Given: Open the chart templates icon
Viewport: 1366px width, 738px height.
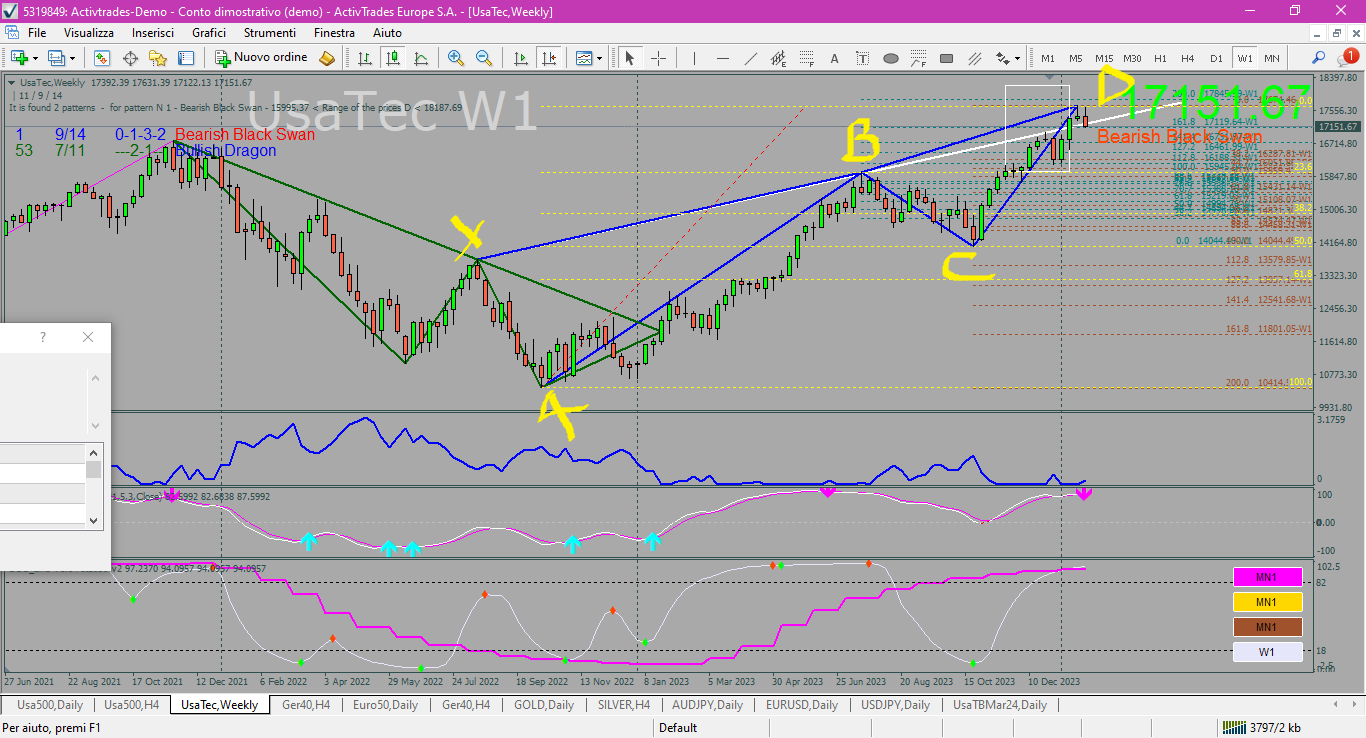Looking at the screenshot, I should [x=584, y=58].
